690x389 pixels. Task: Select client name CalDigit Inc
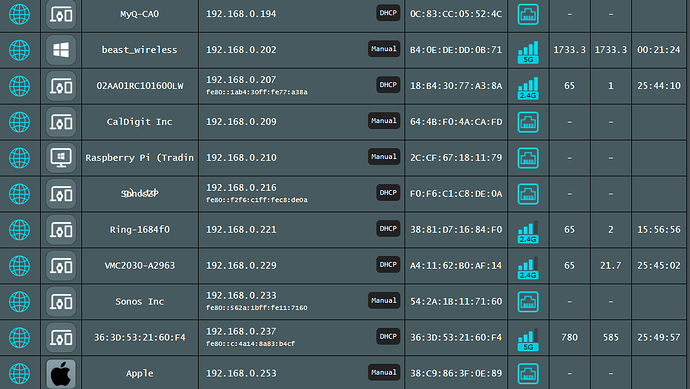pyautogui.click(x=139, y=122)
